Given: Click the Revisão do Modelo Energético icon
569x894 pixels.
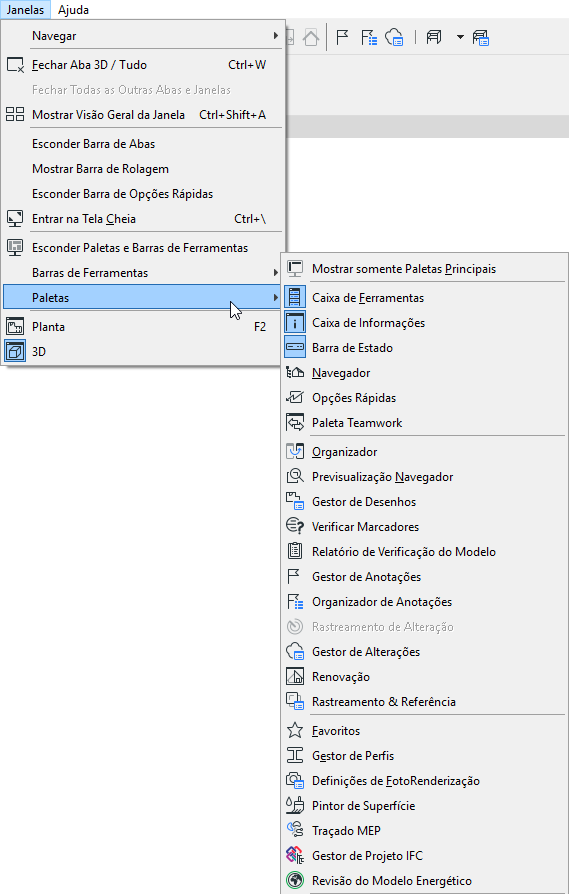Looking at the screenshot, I should click(x=295, y=880).
